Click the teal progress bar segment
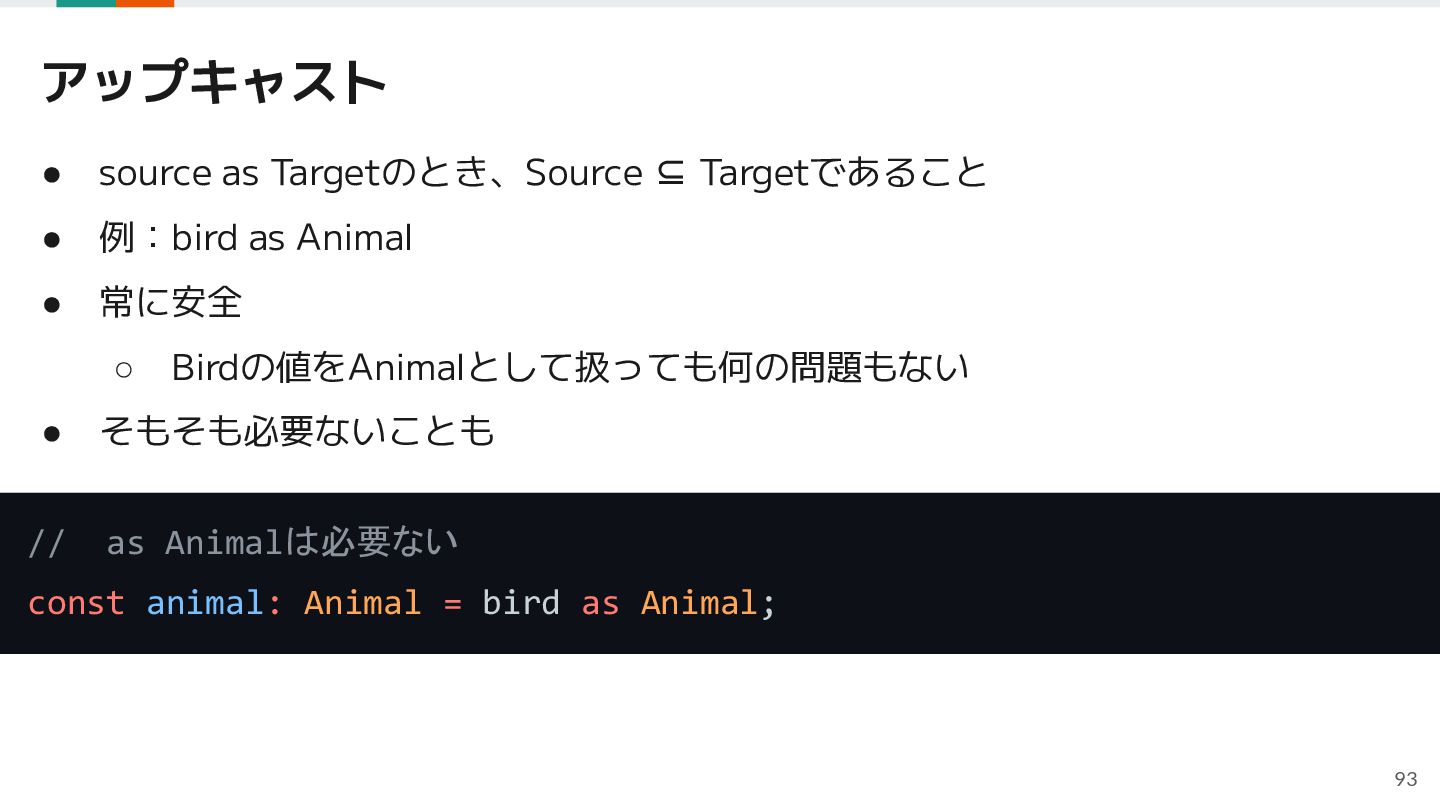 (86, 3)
